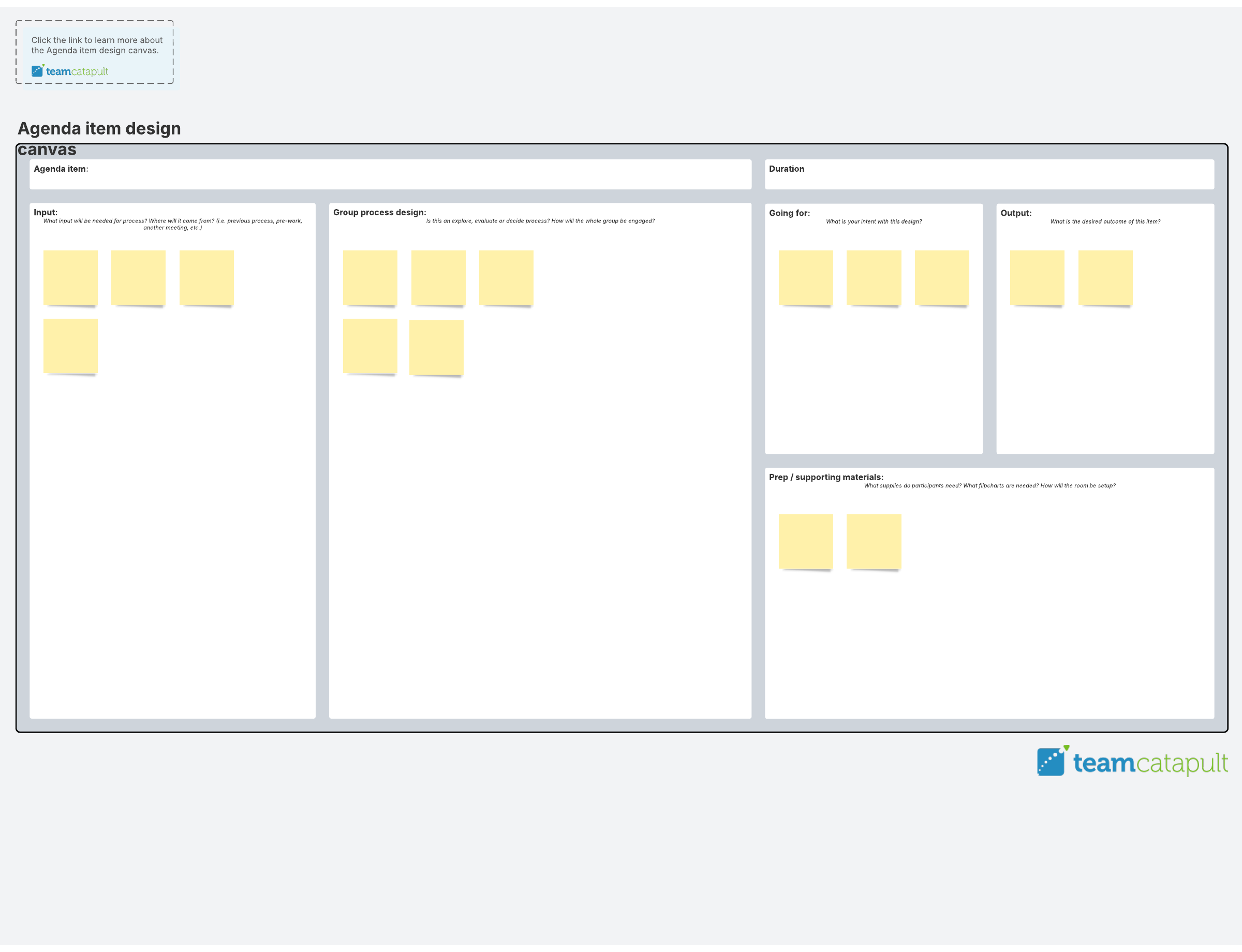Click the Group process design heading
This screenshot has width=1242, height=952.
[x=379, y=213]
